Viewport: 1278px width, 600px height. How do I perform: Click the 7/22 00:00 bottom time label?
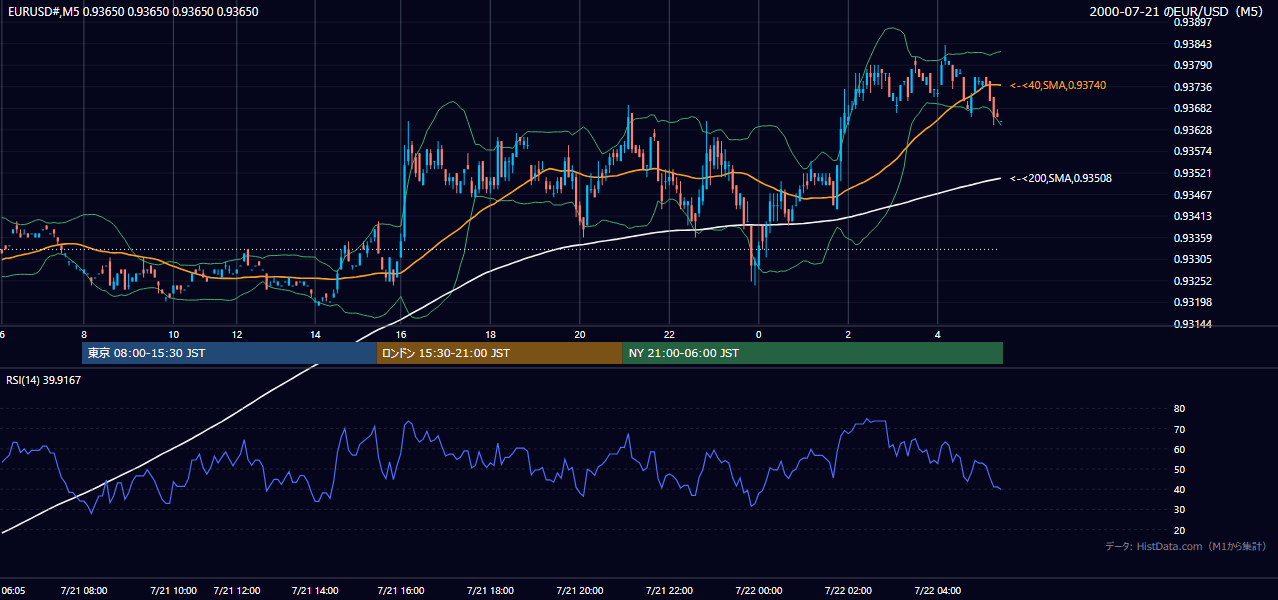[x=759, y=591]
